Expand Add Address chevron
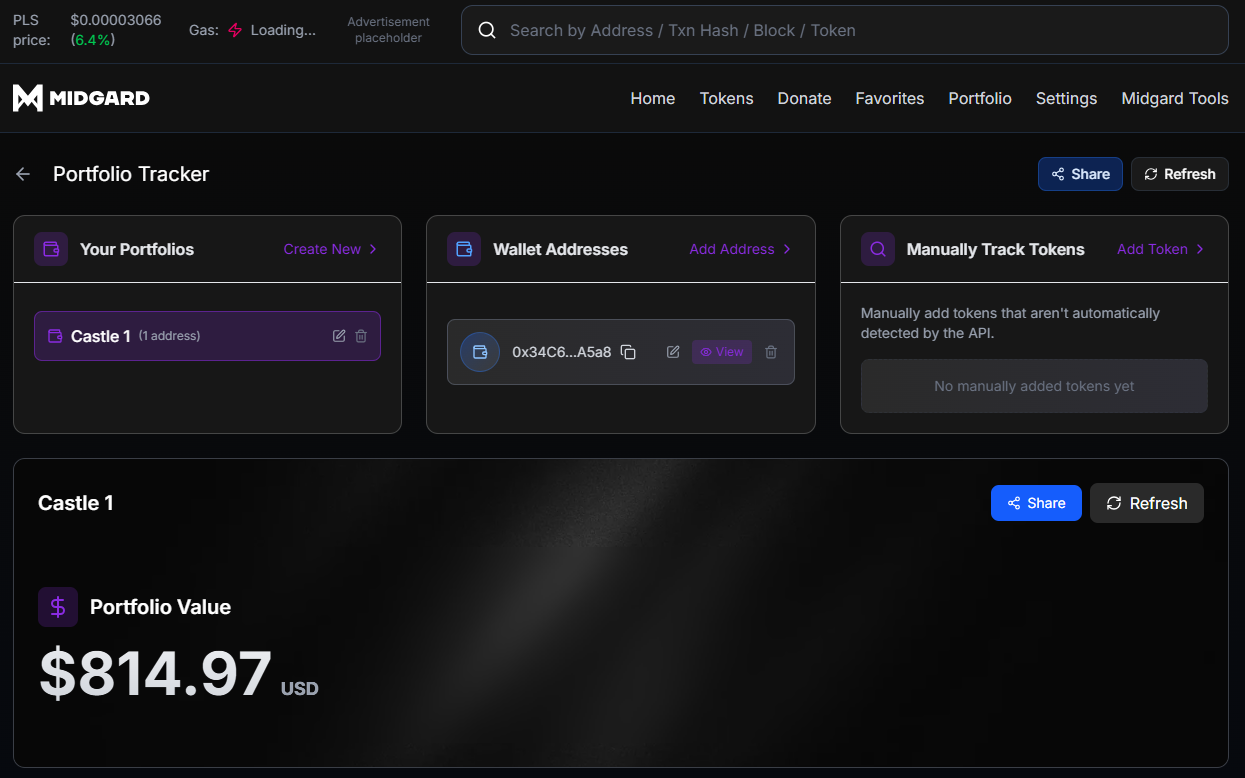Image resolution: width=1245 pixels, height=778 pixels. pyautogui.click(x=787, y=249)
